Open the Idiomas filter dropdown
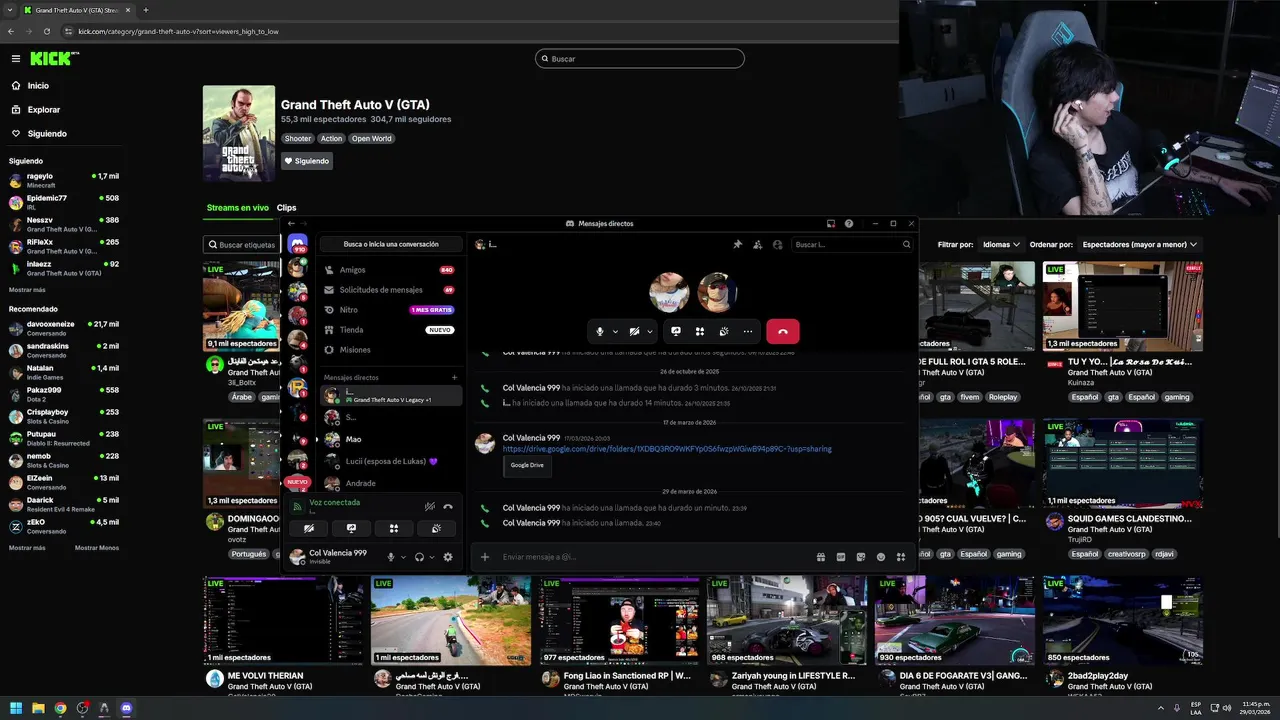The height and width of the screenshot is (720, 1280). (1001, 244)
